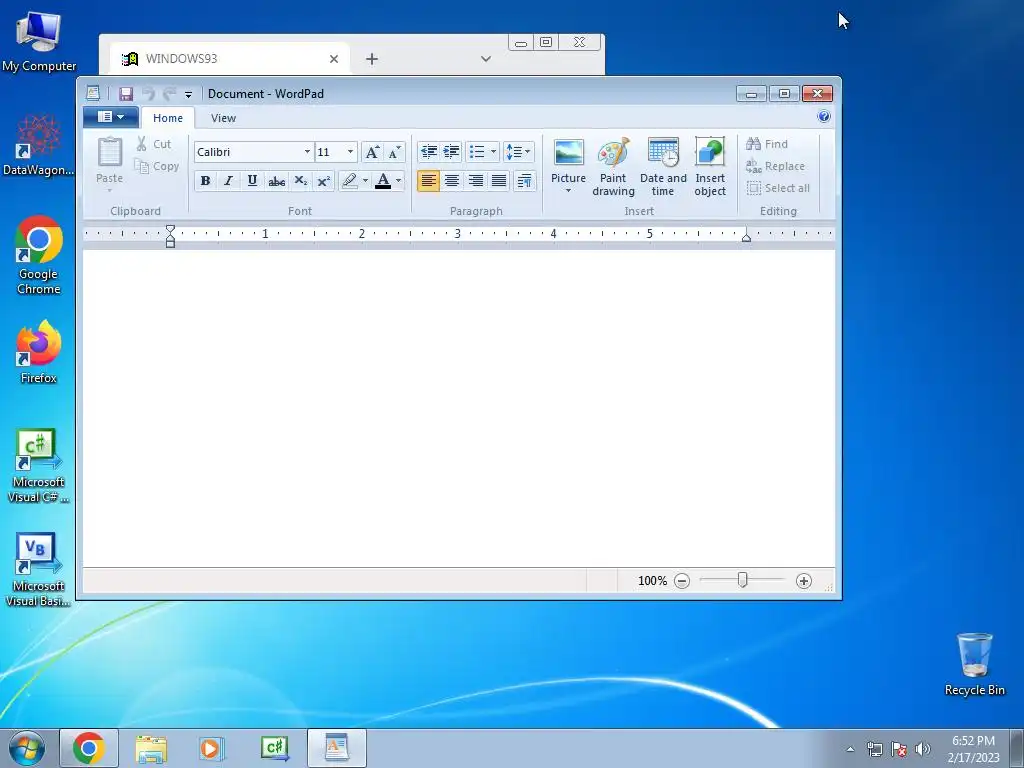The width and height of the screenshot is (1024, 768).
Task: Toggle Subscript formatting
Action: [300, 181]
